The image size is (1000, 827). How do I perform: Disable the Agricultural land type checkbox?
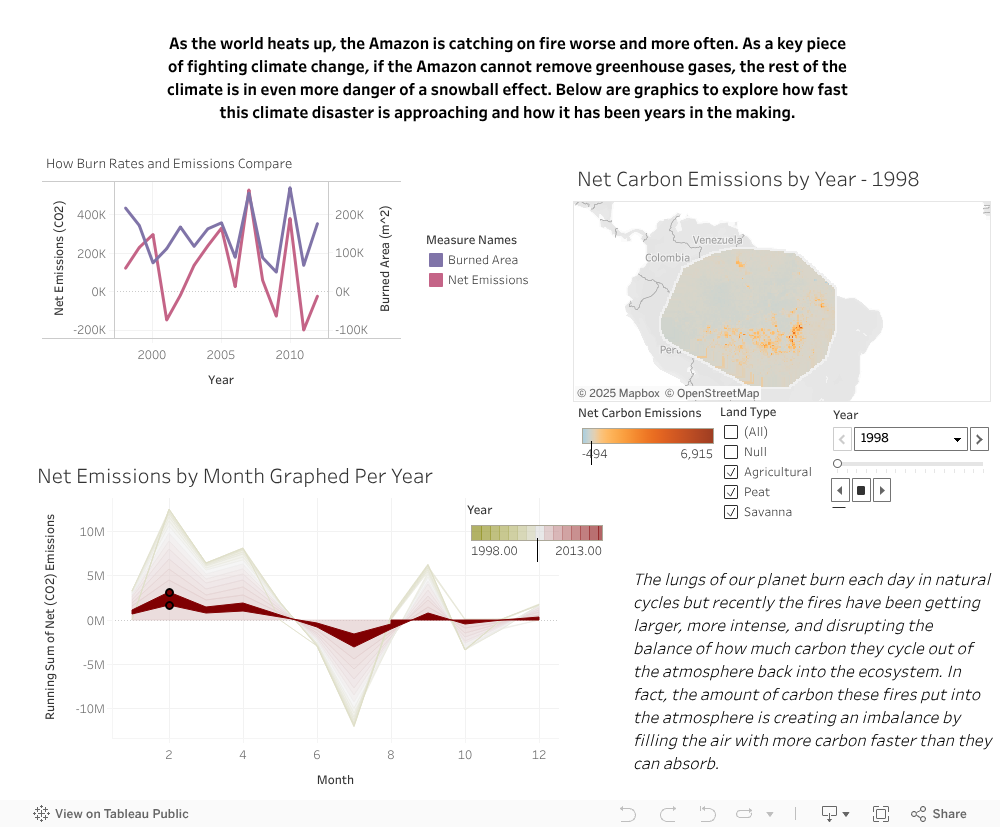pos(731,471)
